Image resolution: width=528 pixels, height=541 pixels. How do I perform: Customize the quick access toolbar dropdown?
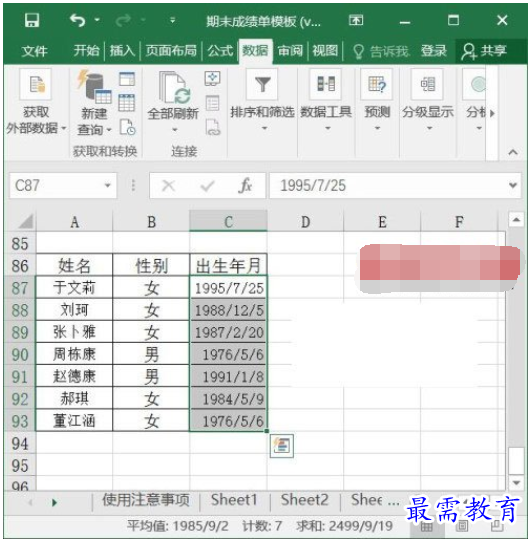tap(172, 21)
